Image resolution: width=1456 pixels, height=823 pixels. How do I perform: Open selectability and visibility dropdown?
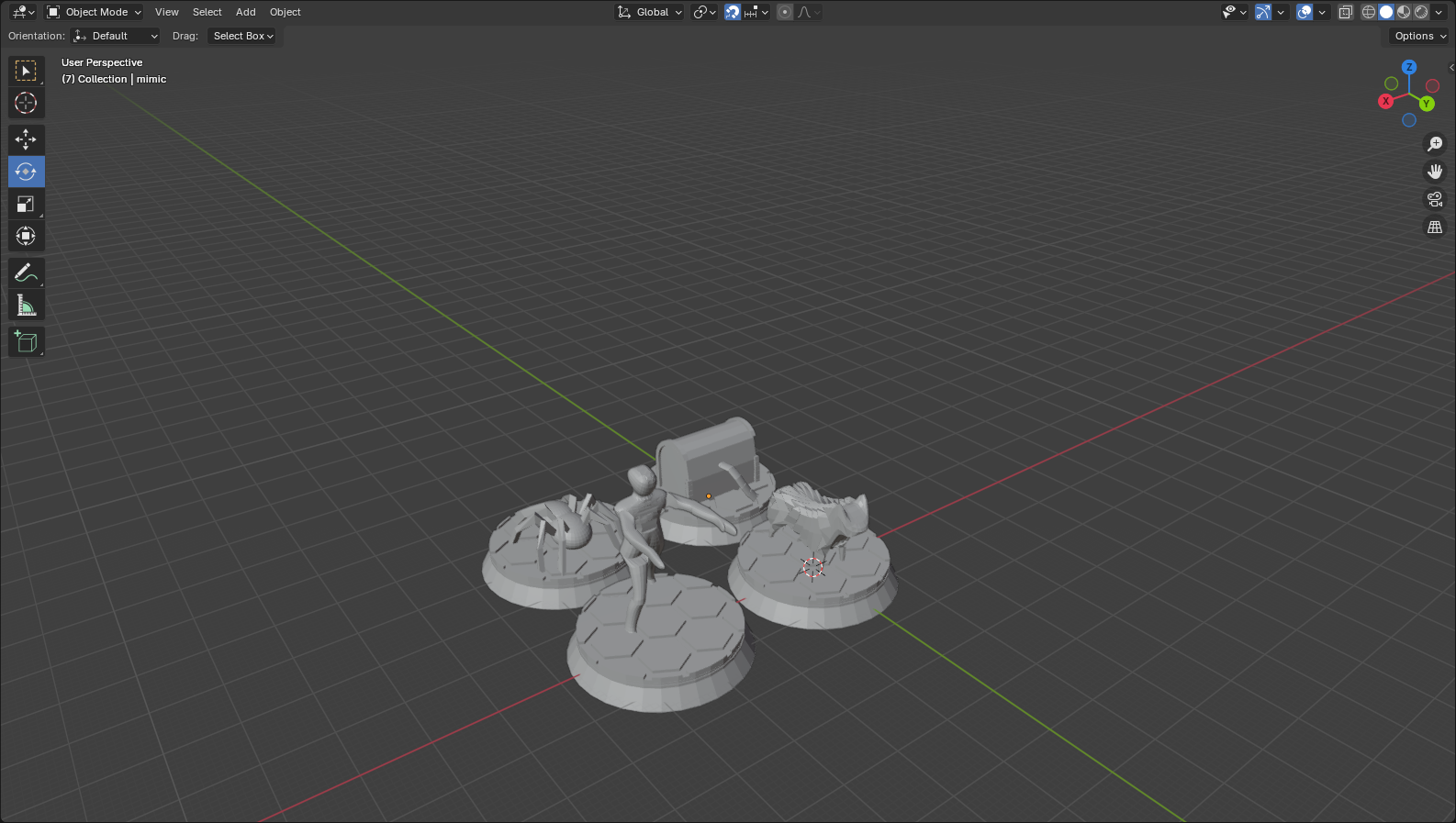(x=1235, y=12)
